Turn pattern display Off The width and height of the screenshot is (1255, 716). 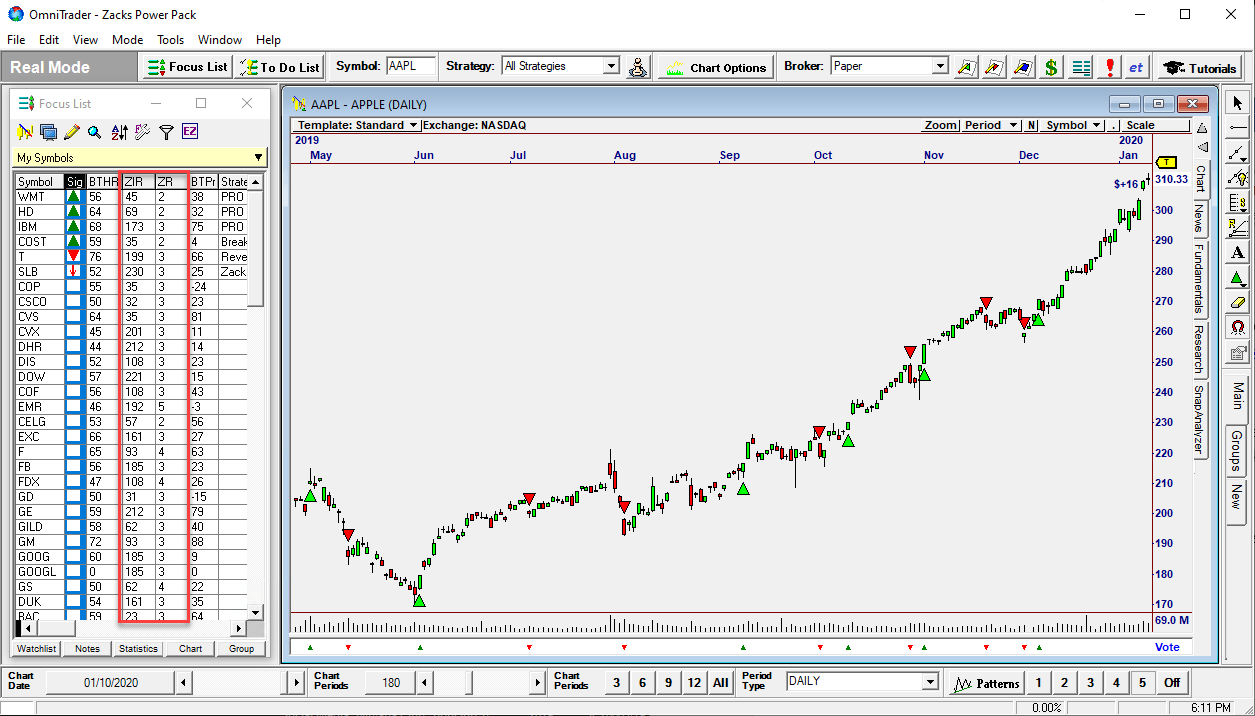point(1172,683)
